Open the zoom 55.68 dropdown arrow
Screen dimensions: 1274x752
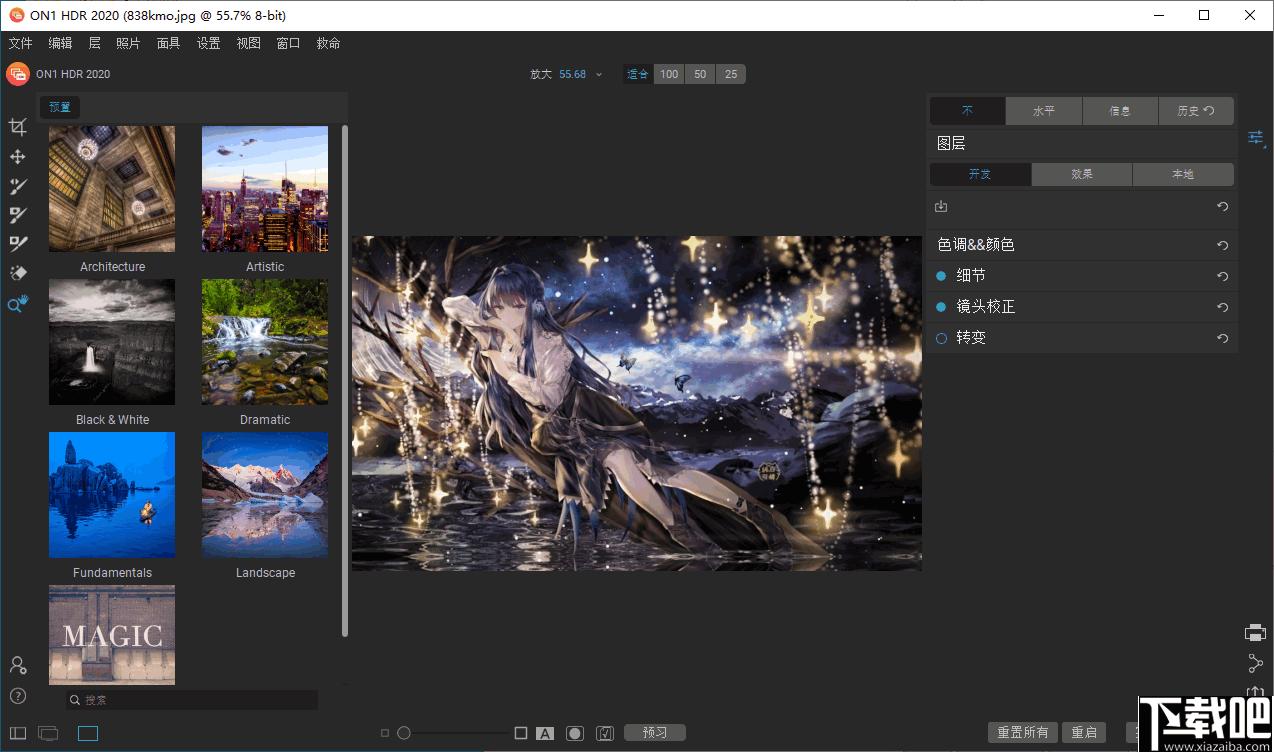click(599, 74)
